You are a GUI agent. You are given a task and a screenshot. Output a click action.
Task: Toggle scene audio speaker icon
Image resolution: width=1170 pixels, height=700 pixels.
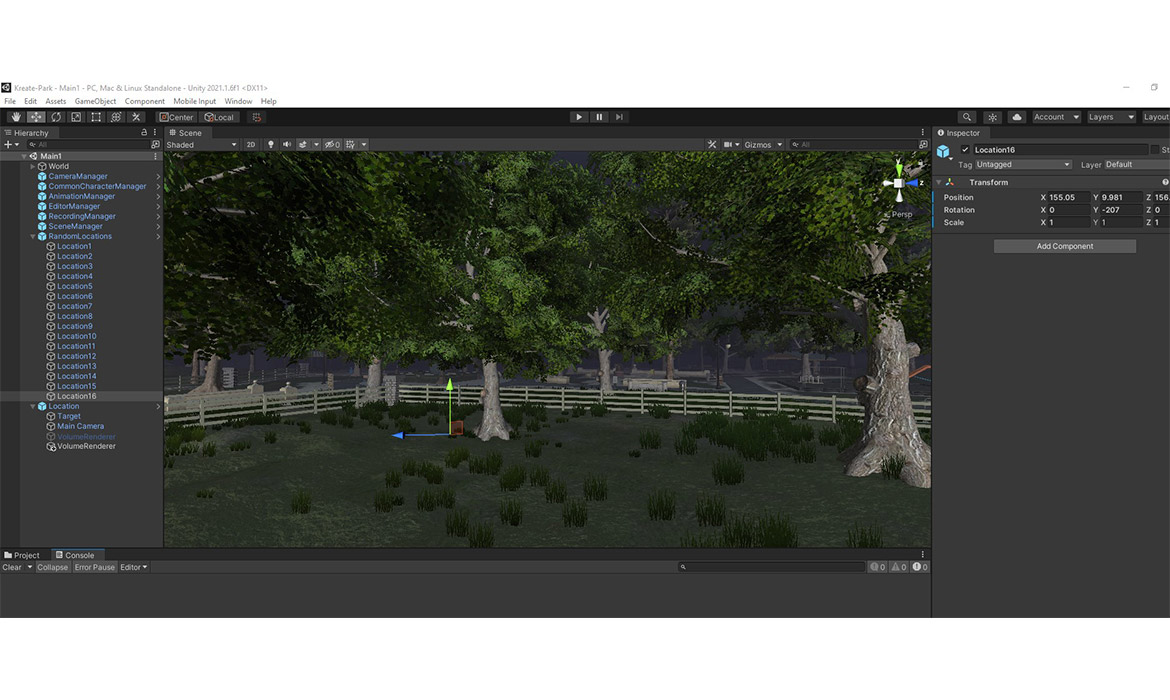[287, 145]
